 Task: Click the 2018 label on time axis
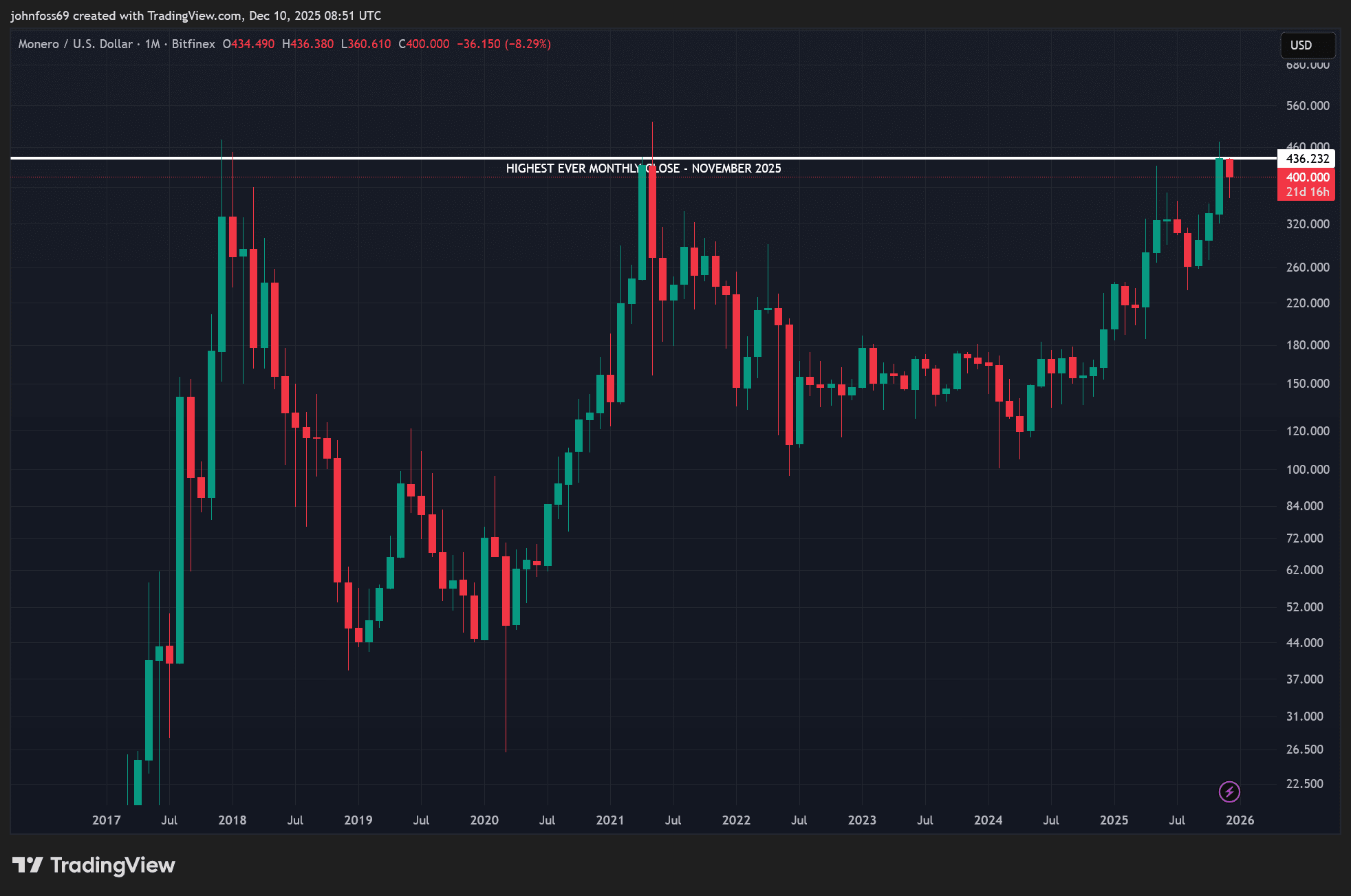tap(232, 820)
